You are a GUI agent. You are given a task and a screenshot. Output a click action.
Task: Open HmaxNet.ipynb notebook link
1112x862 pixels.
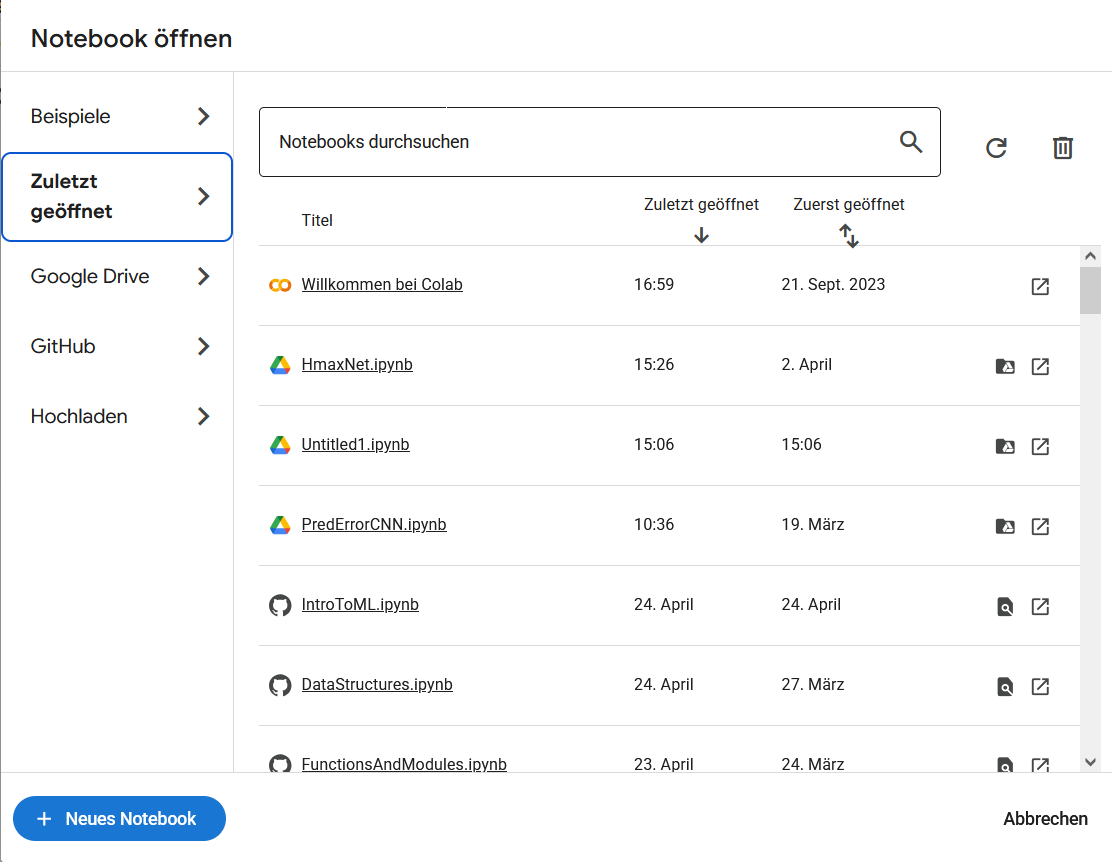tap(357, 365)
